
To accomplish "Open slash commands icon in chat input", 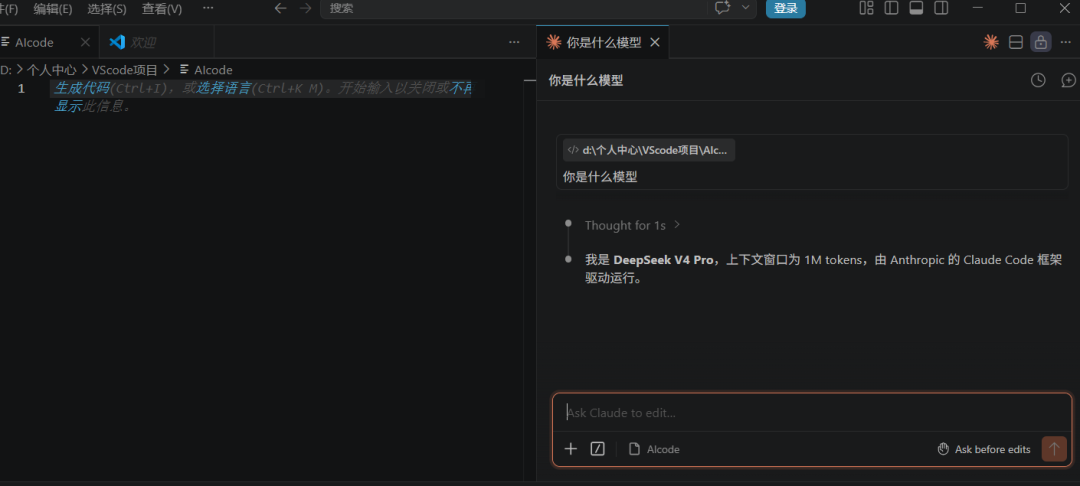I will [598, 449].
